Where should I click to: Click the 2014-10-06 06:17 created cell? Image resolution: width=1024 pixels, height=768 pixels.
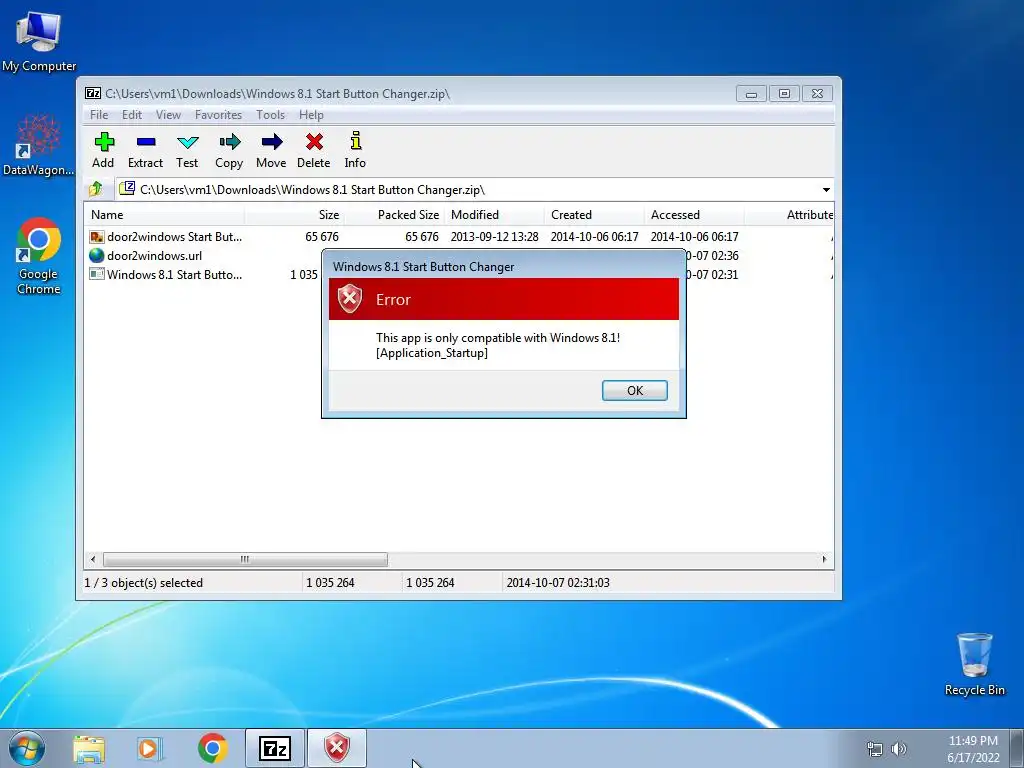[x=594, y=236]
